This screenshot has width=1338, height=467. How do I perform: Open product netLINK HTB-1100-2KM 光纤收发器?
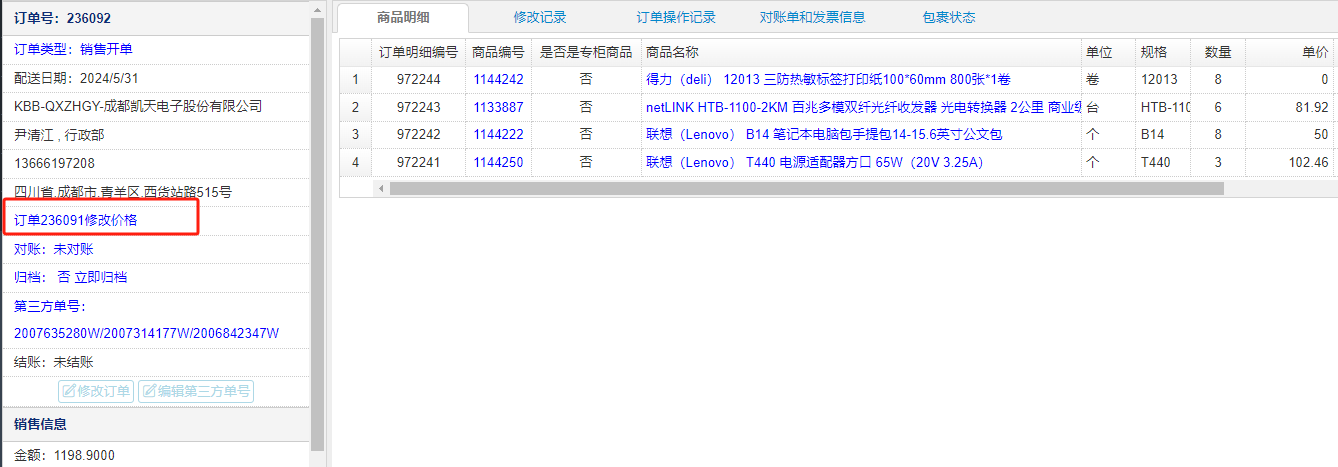click(x=864, y=107)
